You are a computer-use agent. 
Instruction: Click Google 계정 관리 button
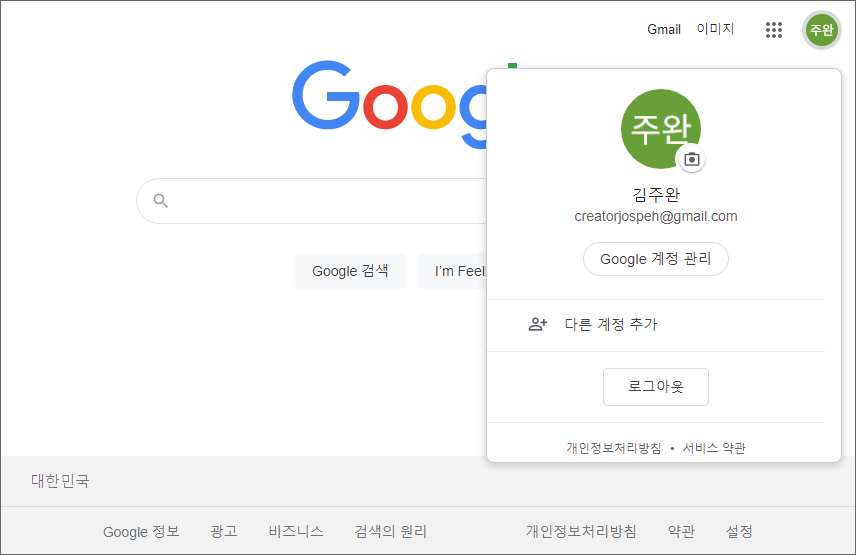(x=656, y=259)
